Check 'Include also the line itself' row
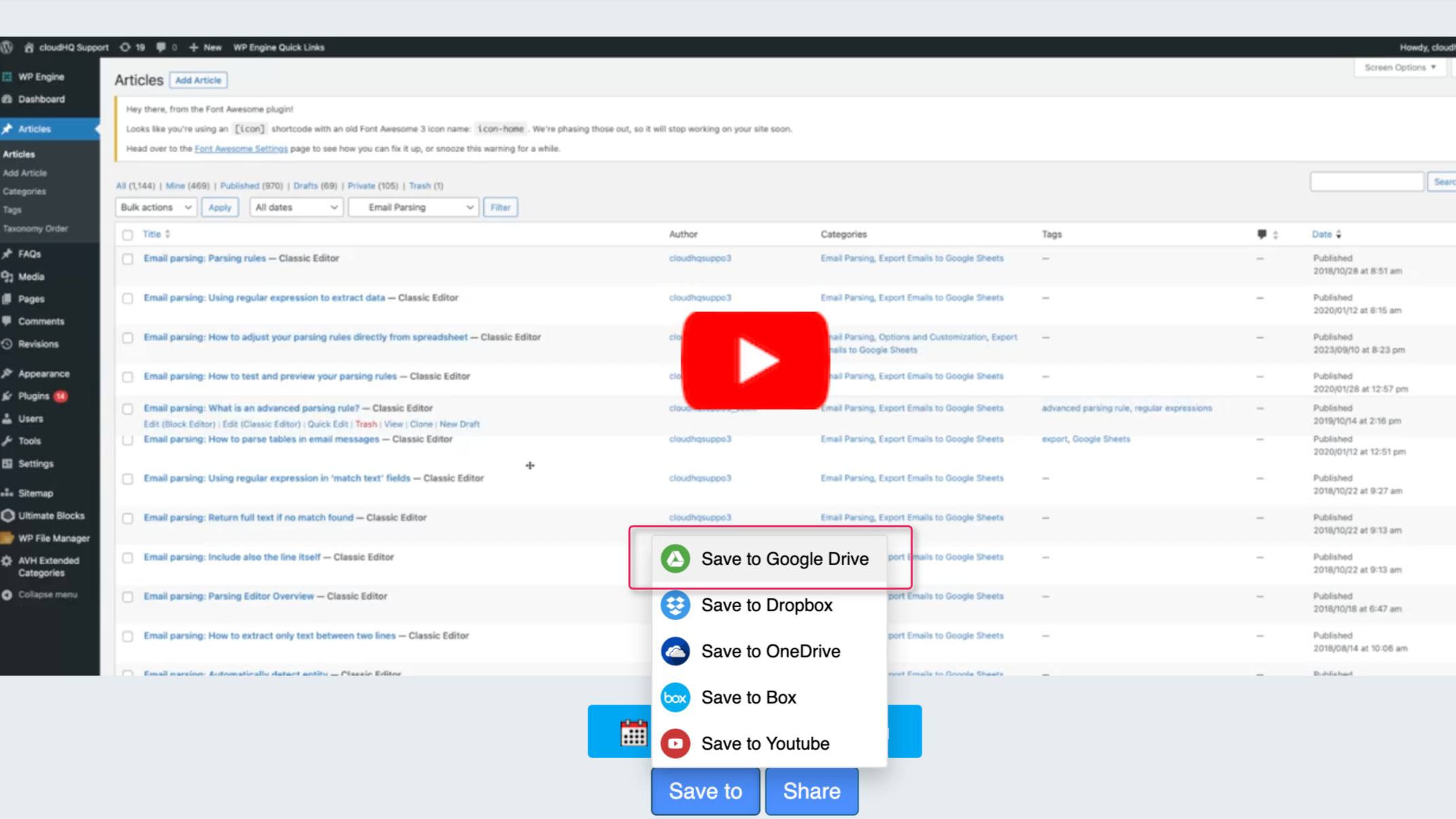This screenshot has height=819, width=1456. tap(128, 558)
